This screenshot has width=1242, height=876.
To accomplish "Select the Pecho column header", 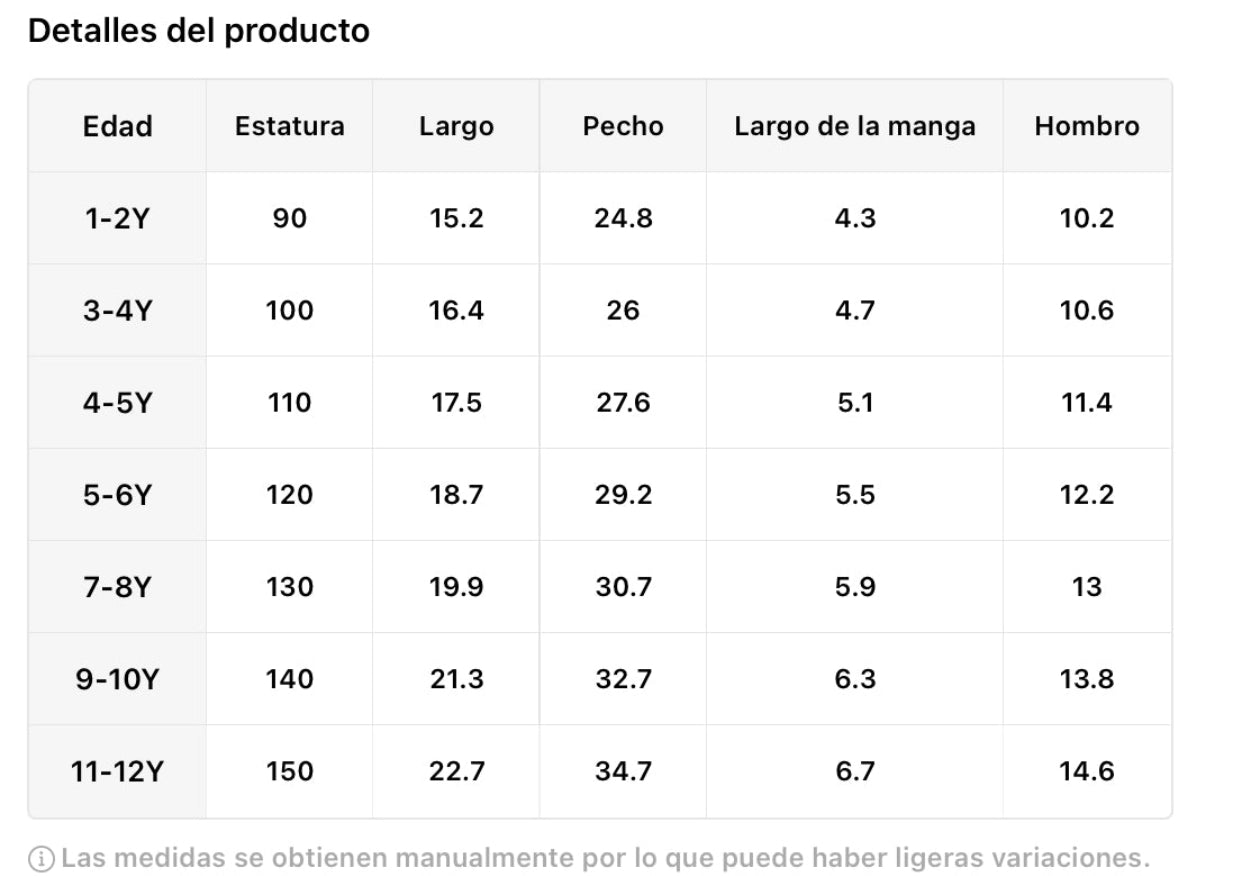I will pos(623,127).
